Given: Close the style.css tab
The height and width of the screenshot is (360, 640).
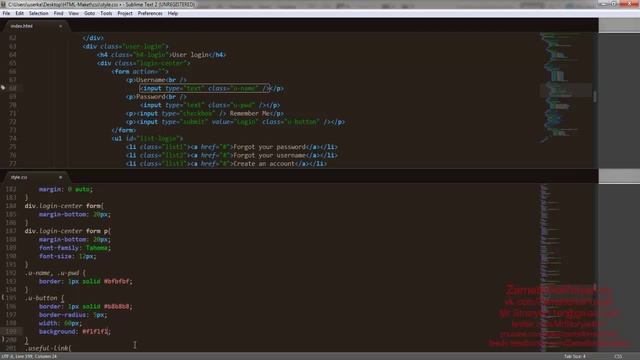Looking at the screenshot, I should click(60, 177).
